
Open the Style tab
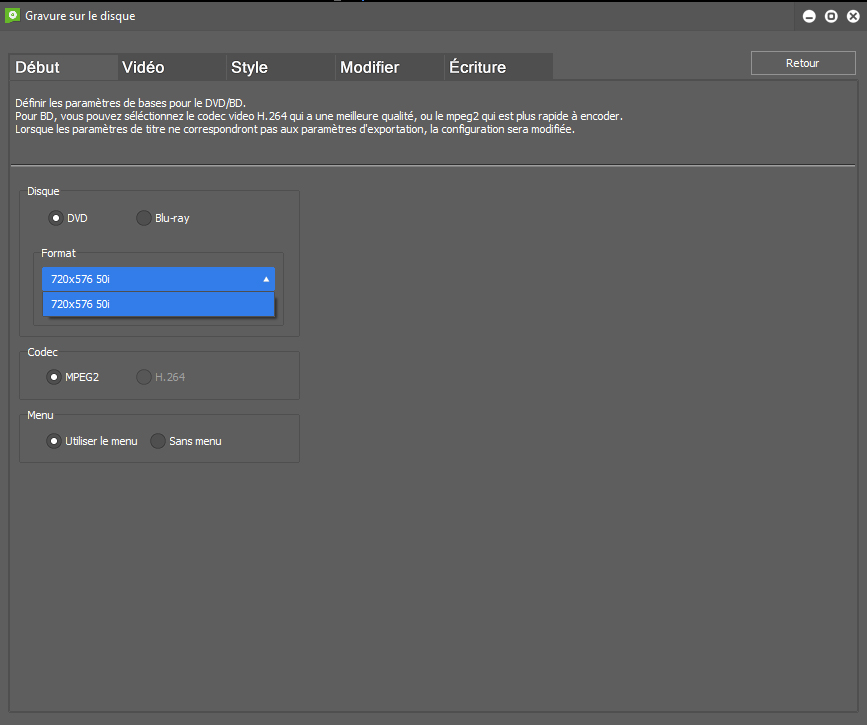pos(281,67)
